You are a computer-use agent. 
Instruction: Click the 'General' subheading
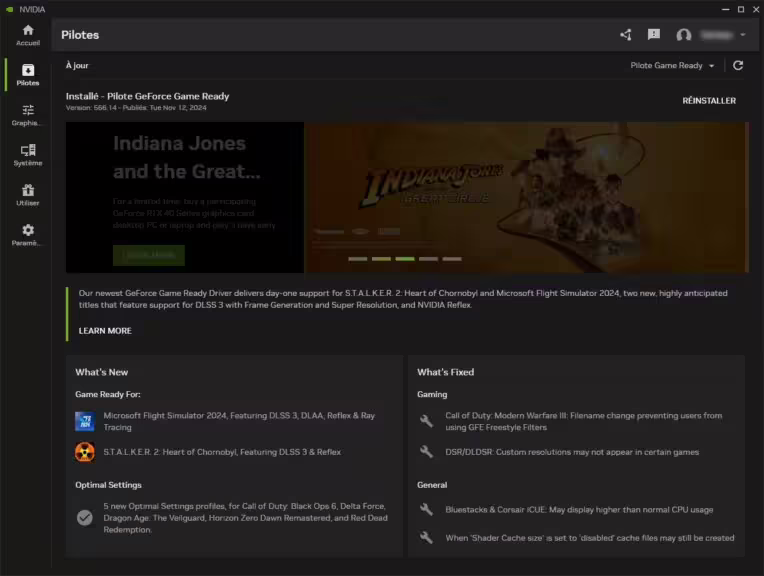click(x=432, y=485)
